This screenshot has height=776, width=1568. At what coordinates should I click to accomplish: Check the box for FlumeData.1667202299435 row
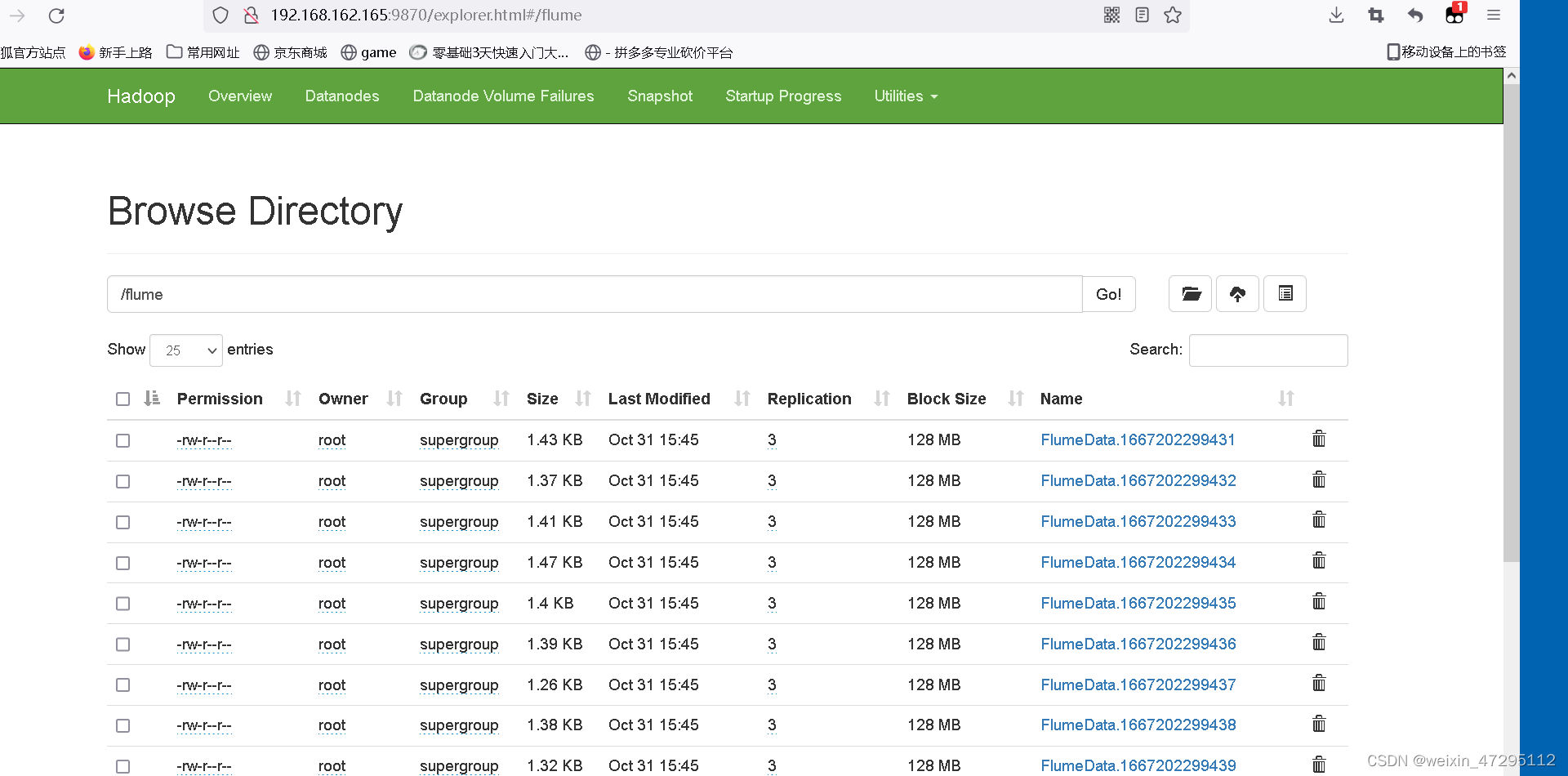point(122,604)
